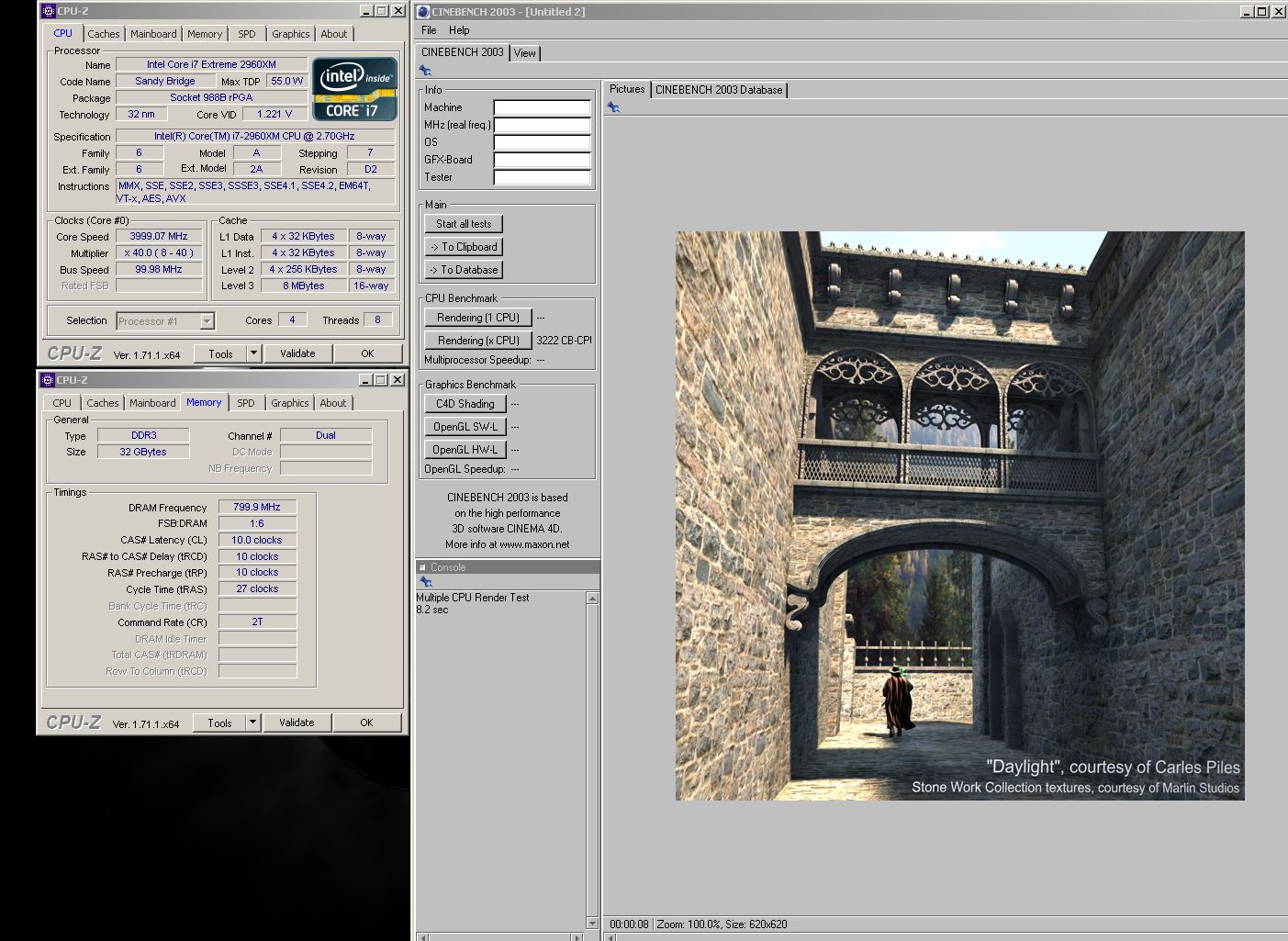Open Memory tab in upper CPU-Z
This screenshot has width=1288, height=941.
[205, 34]
